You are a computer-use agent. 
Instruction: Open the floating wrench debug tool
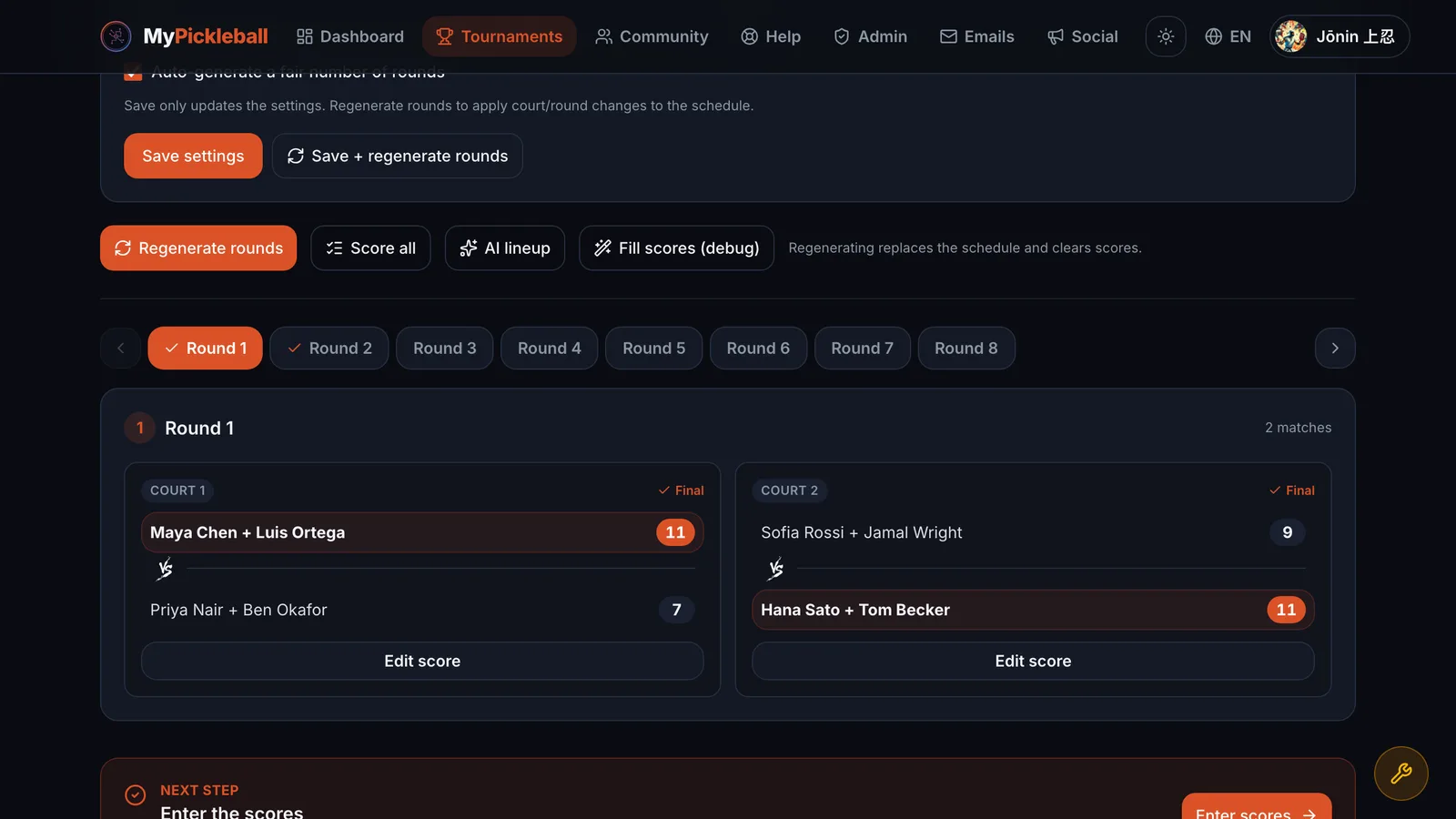[x=1401, y=773]
